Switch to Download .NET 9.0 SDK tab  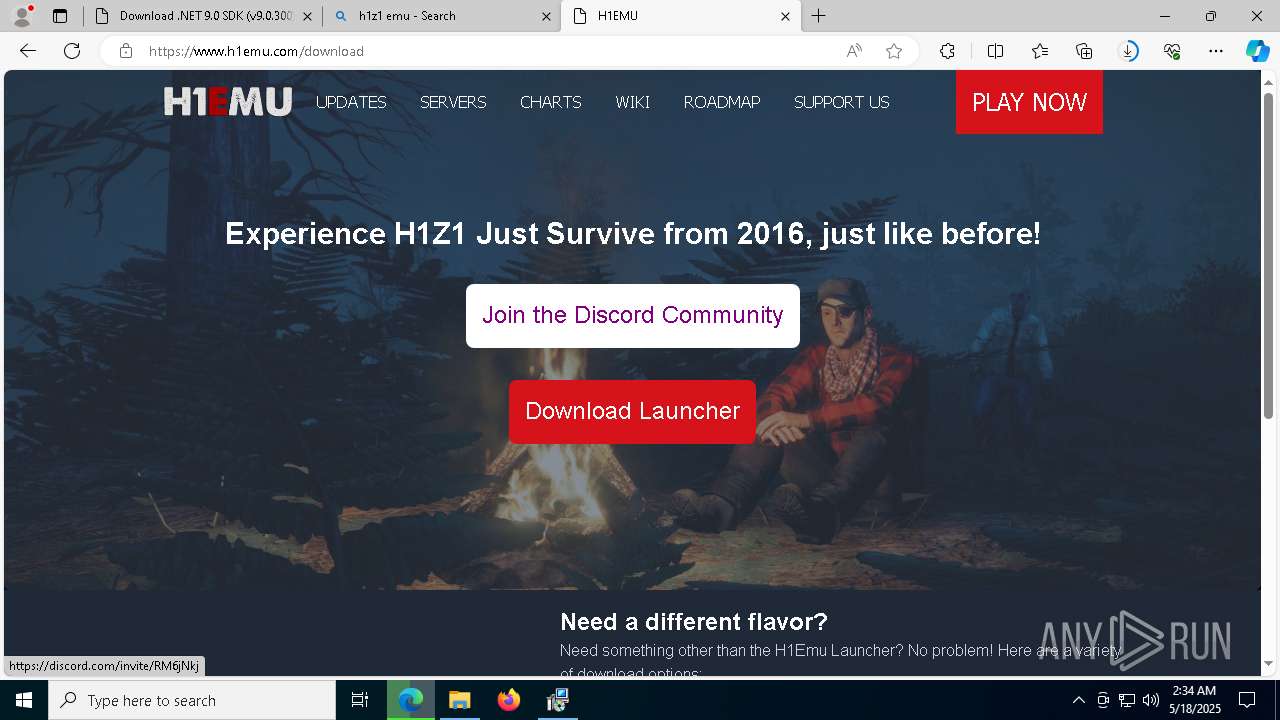coord(203,16)
